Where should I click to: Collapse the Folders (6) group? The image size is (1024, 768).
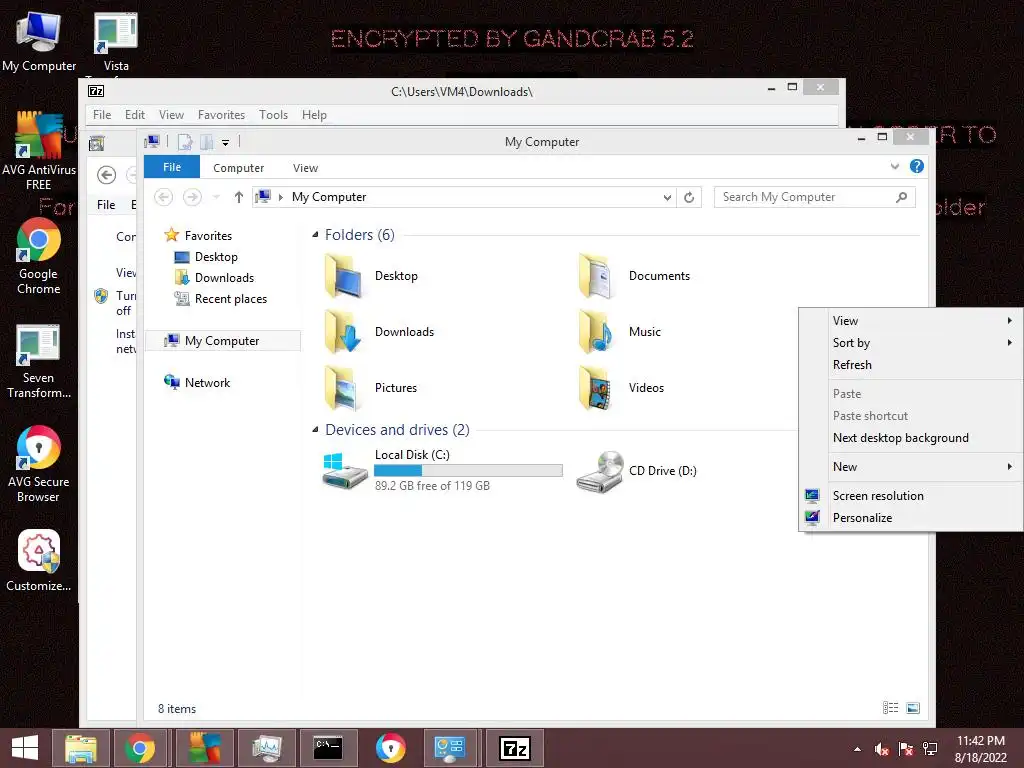pos(315,234)
